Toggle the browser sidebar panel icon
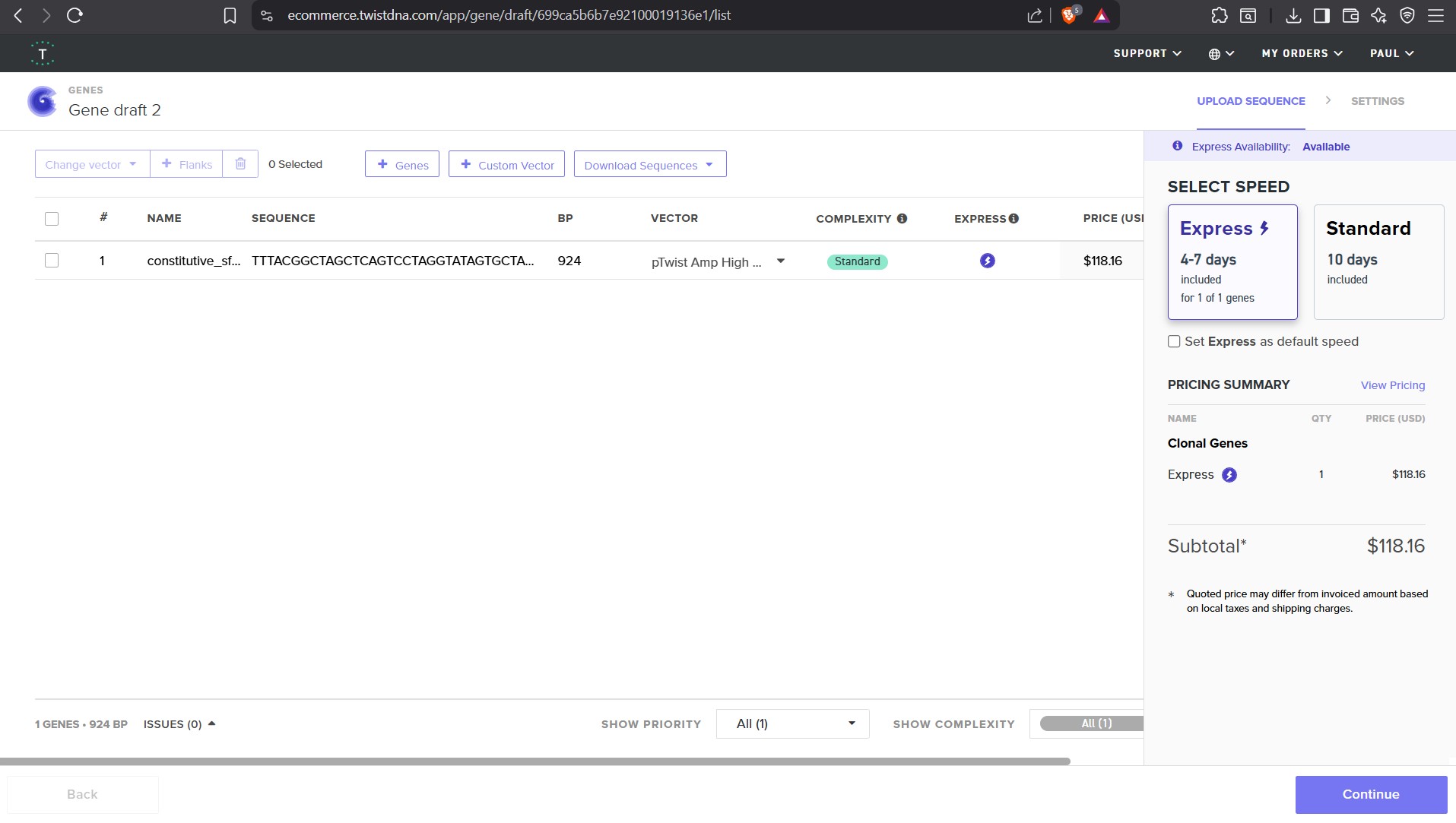Image resolution: width=1456 pixels, height=823 pixels. pos(1321,15)
